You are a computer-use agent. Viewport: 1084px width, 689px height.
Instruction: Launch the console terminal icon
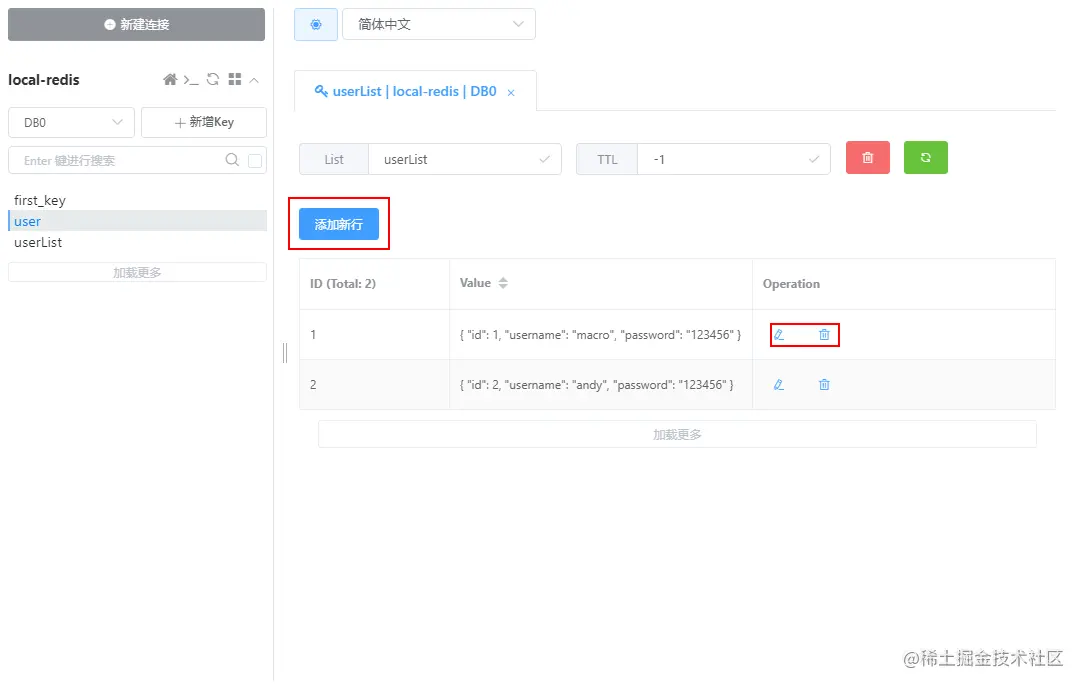191,80
